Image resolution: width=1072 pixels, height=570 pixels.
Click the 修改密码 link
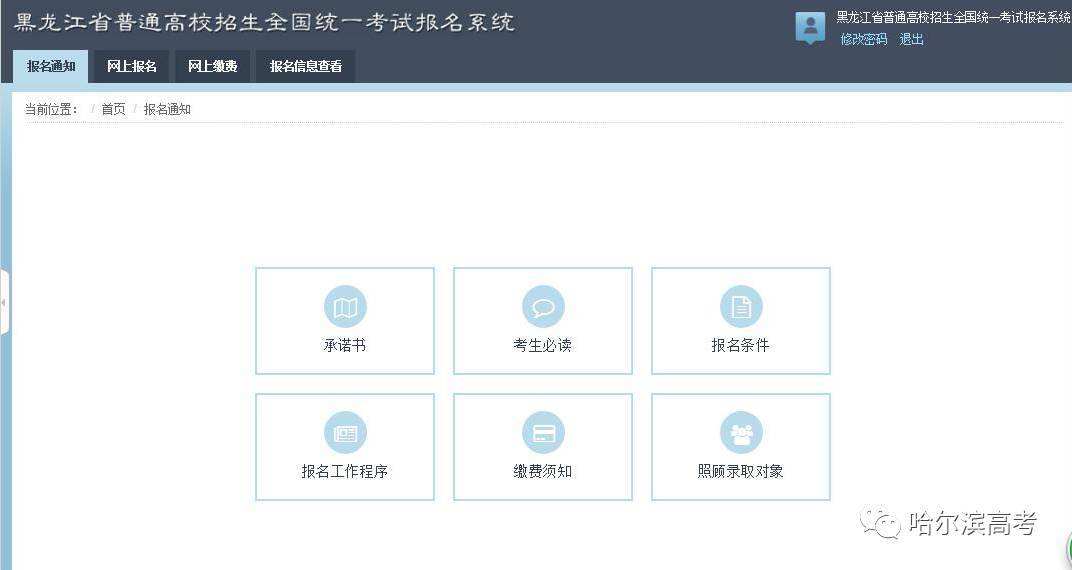pos(863,39)
